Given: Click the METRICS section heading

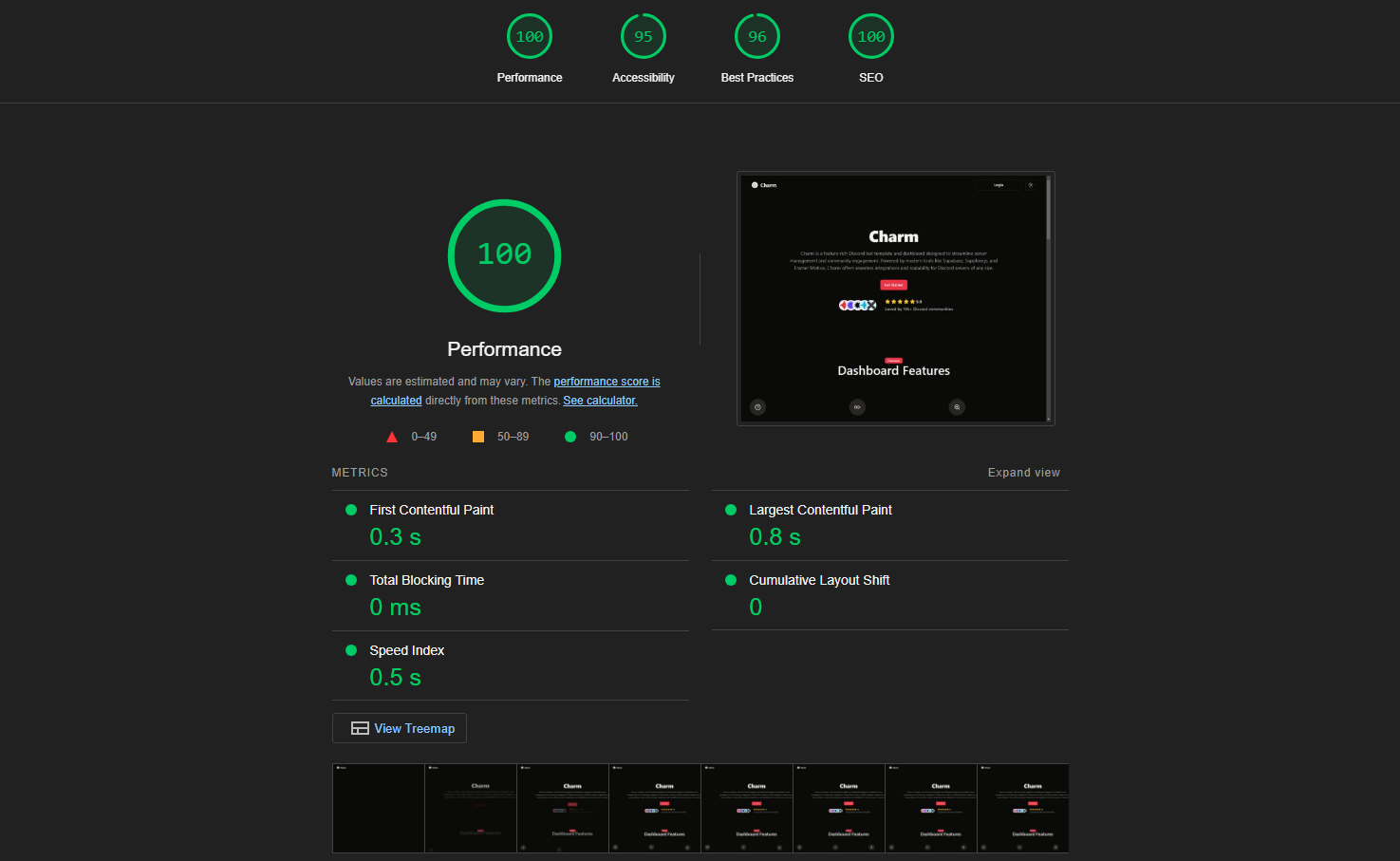Looking at the screenshot, I should 360,473.
